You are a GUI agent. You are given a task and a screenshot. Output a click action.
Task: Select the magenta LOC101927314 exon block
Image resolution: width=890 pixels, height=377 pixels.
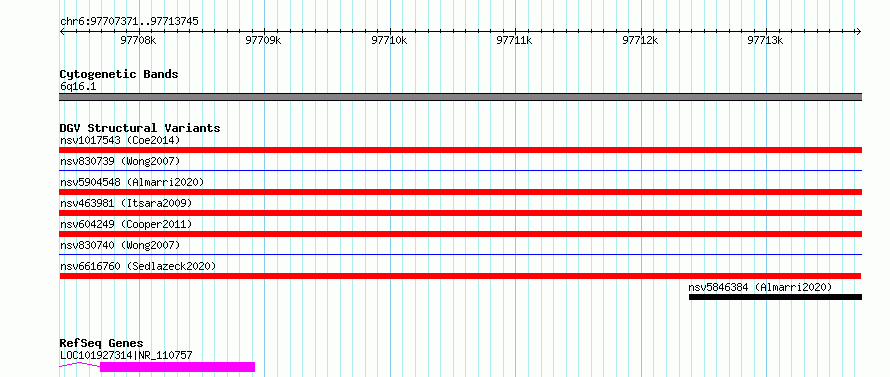[178, 367]
